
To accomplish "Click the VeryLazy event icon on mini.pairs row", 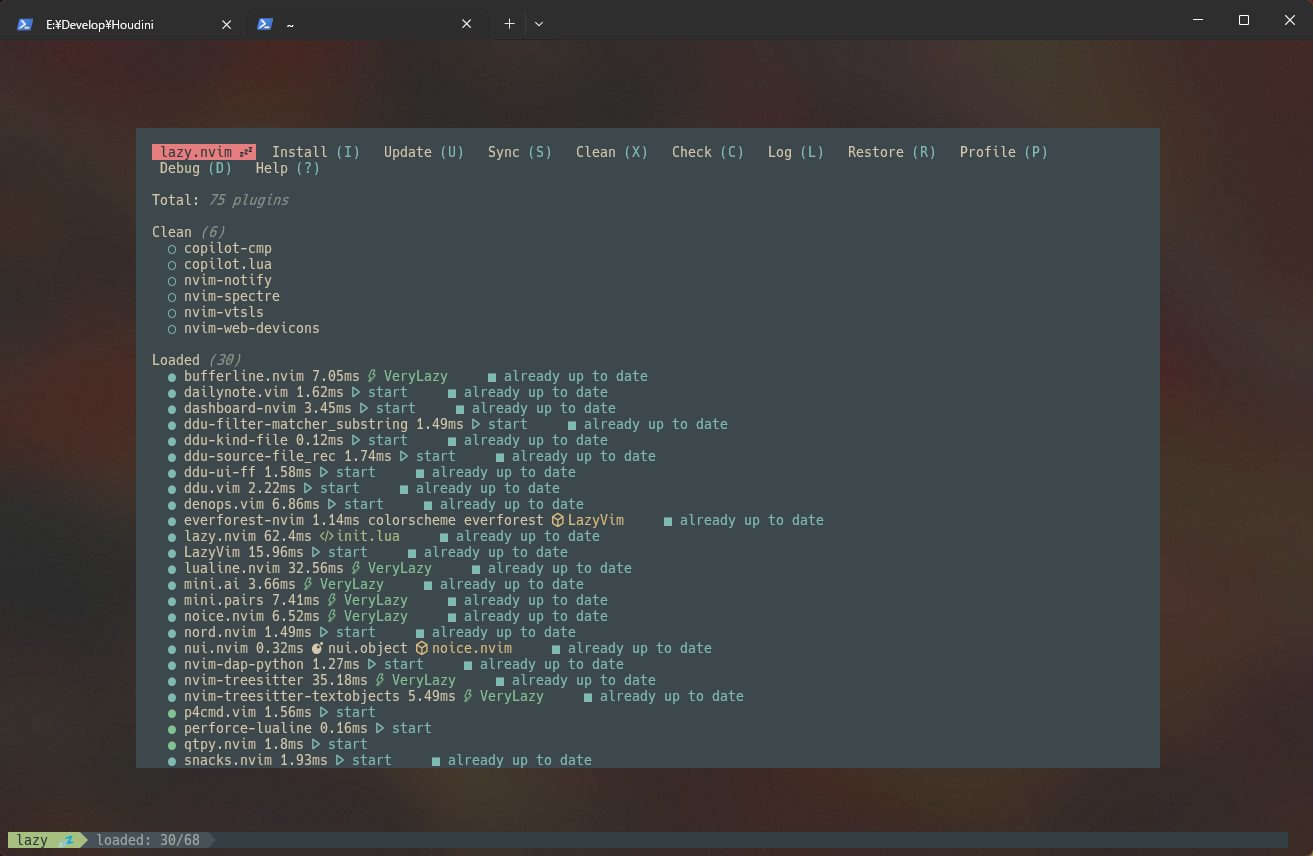I will (332, 600).
